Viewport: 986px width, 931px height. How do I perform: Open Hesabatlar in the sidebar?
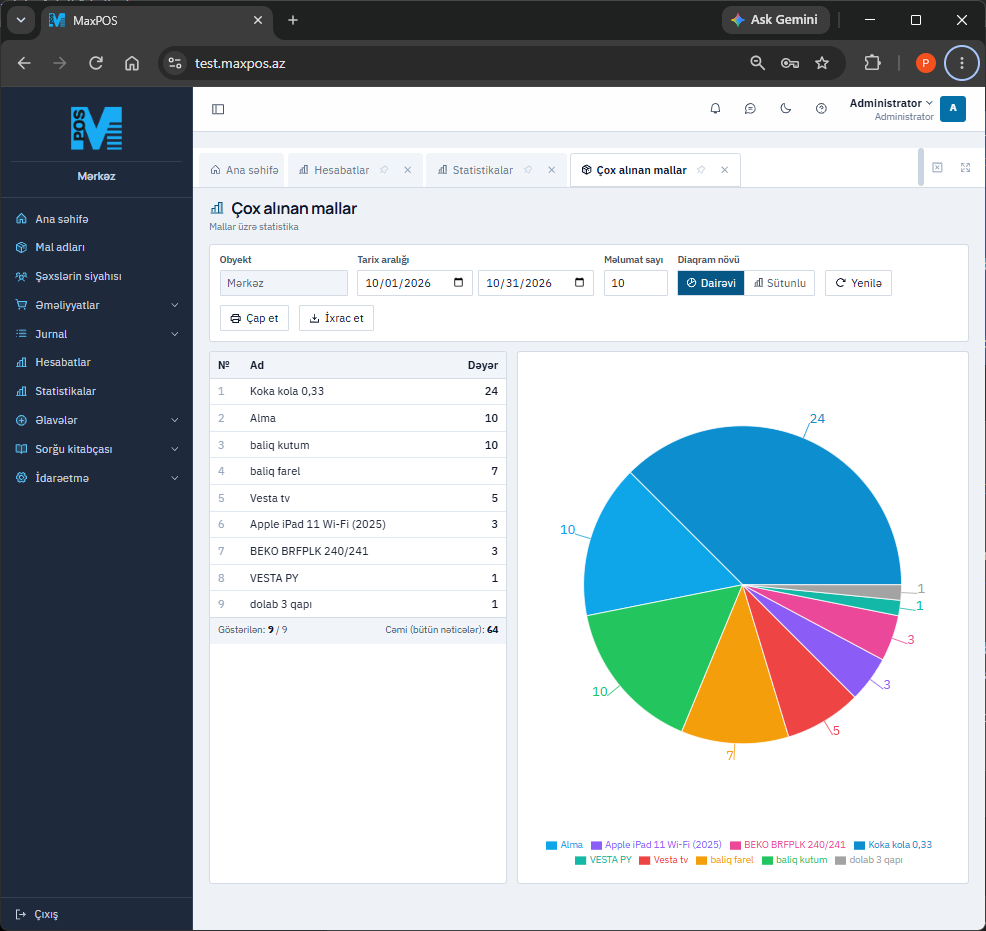pos(96,362)
